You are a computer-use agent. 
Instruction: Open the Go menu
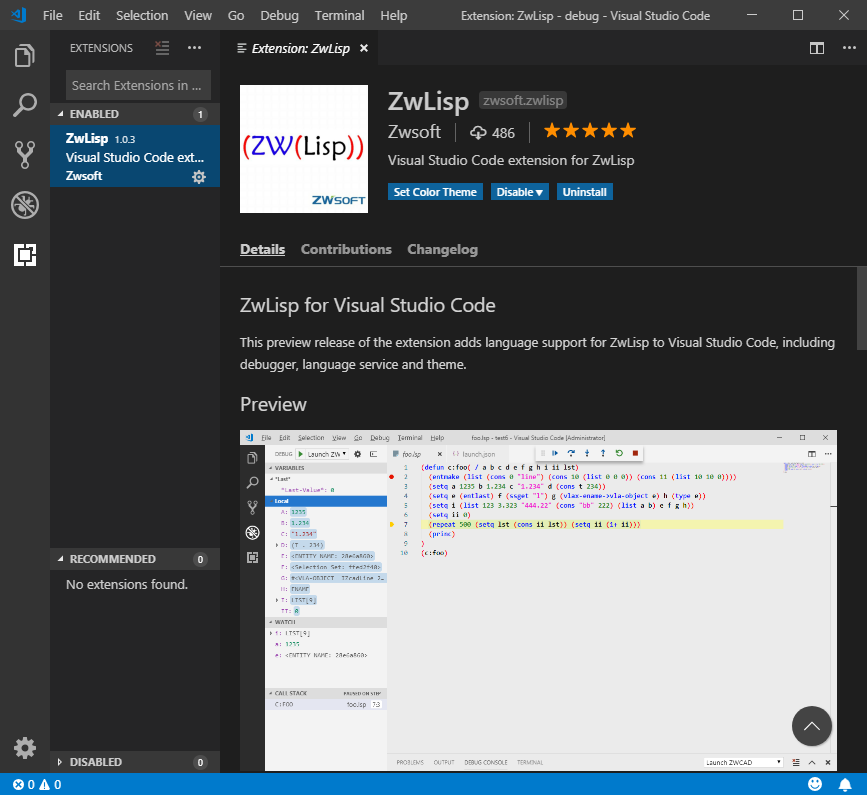236,15
